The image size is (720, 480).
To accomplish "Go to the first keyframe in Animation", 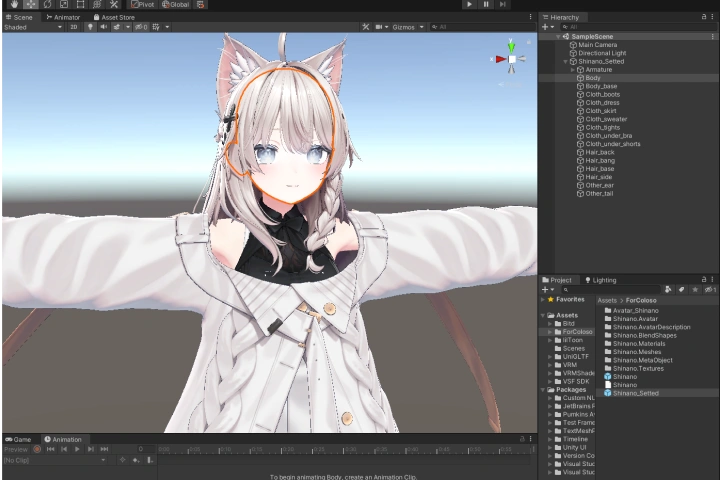I will point(51,449).
